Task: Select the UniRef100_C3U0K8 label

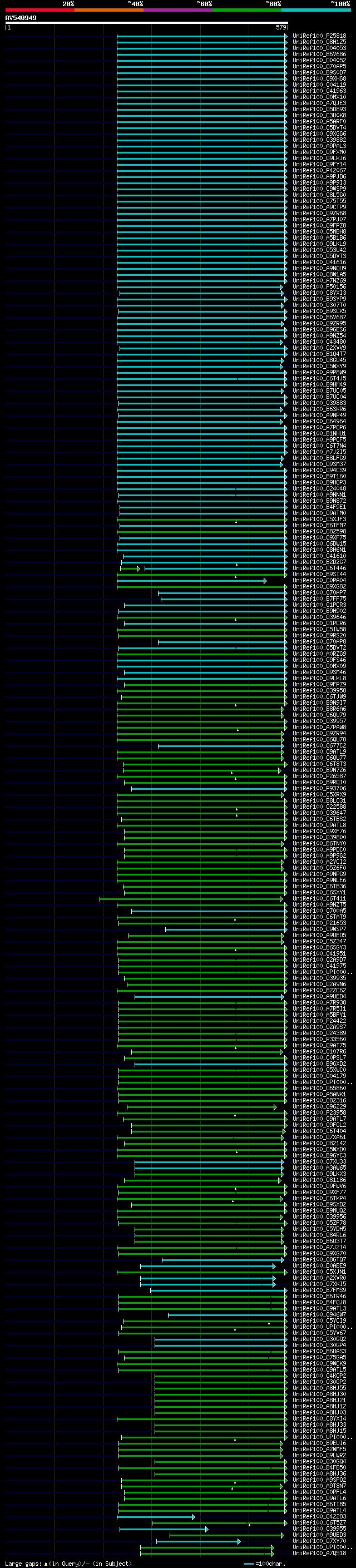Action: [x=319, y=116]
